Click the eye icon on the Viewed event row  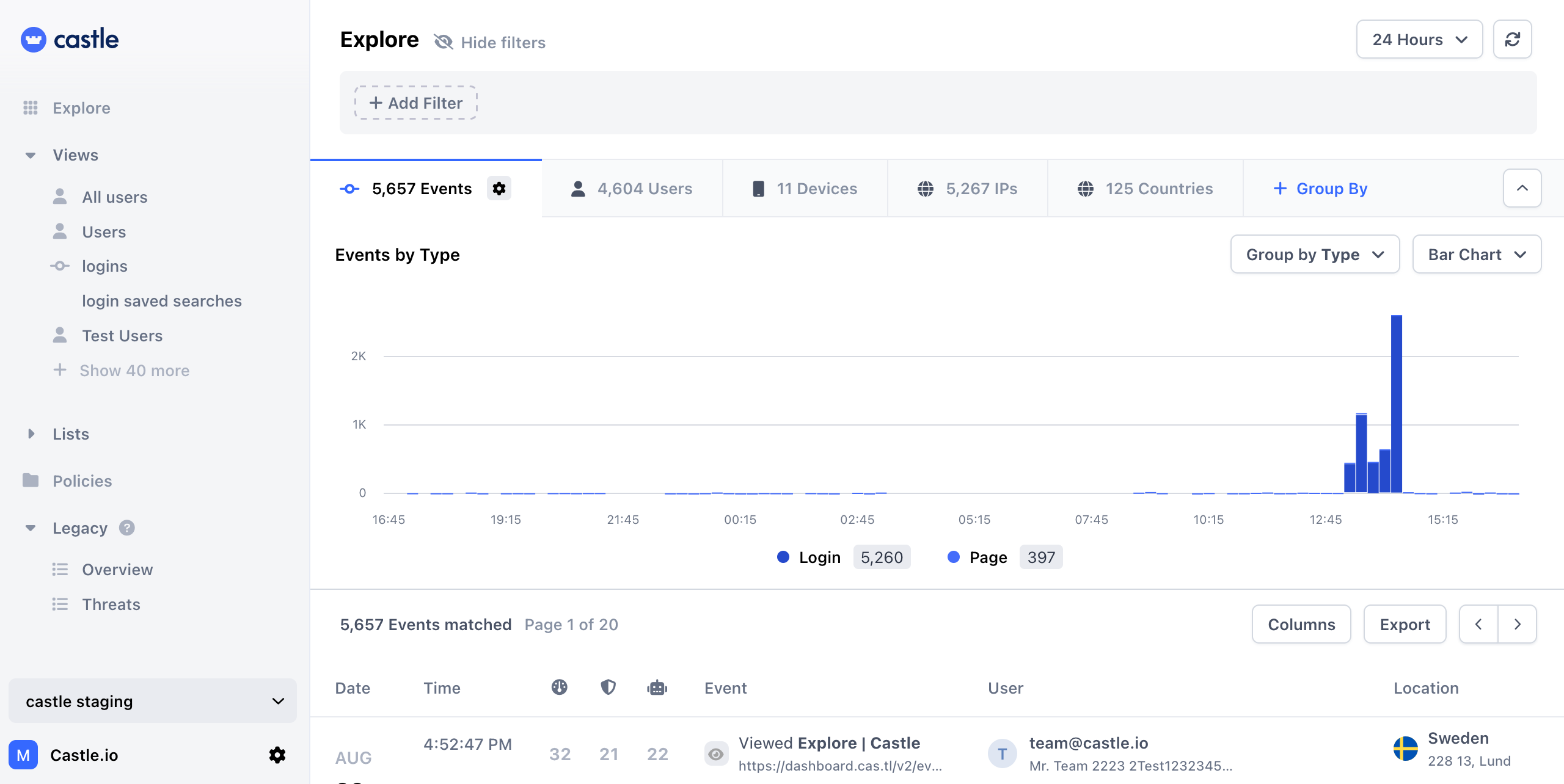716,754
